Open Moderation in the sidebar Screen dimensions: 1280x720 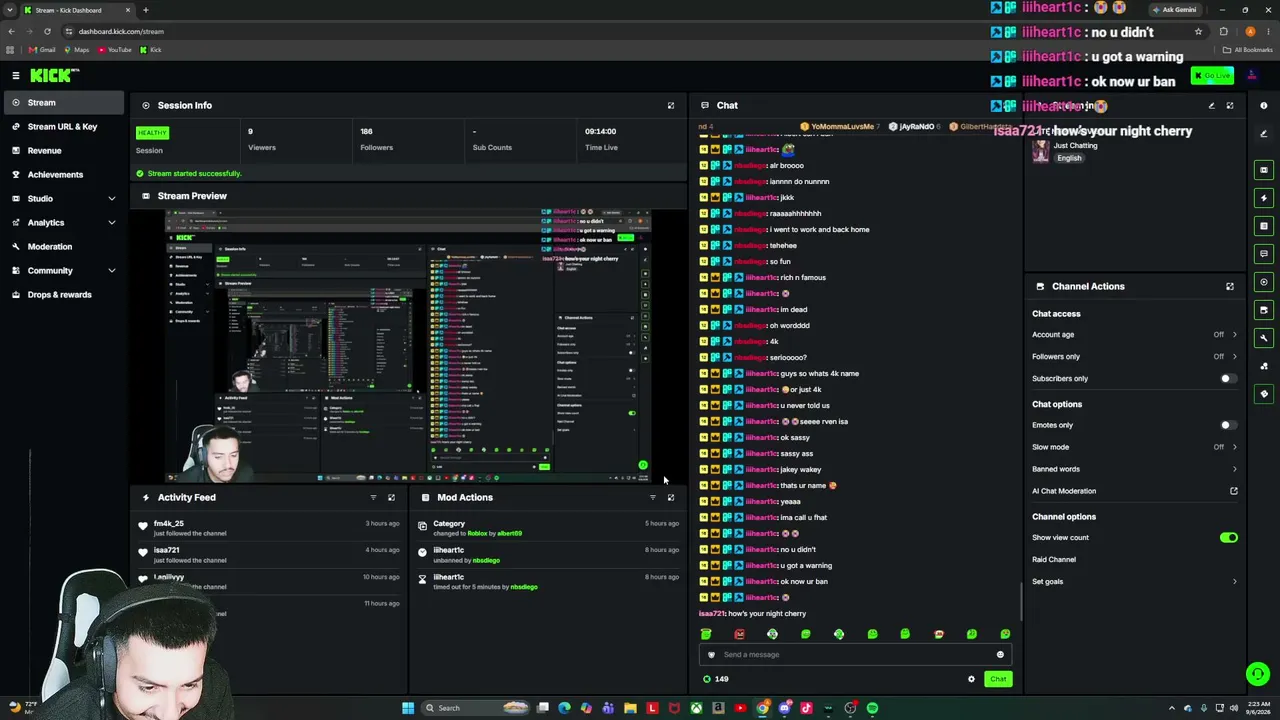pos(62,247)
